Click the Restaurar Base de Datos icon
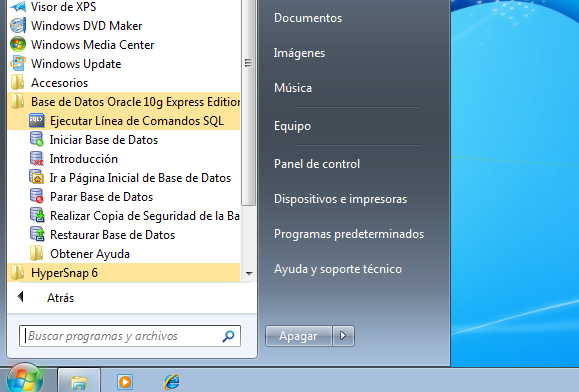The height and width of the screenshot is (392, 579). click(x=37, y=235)
